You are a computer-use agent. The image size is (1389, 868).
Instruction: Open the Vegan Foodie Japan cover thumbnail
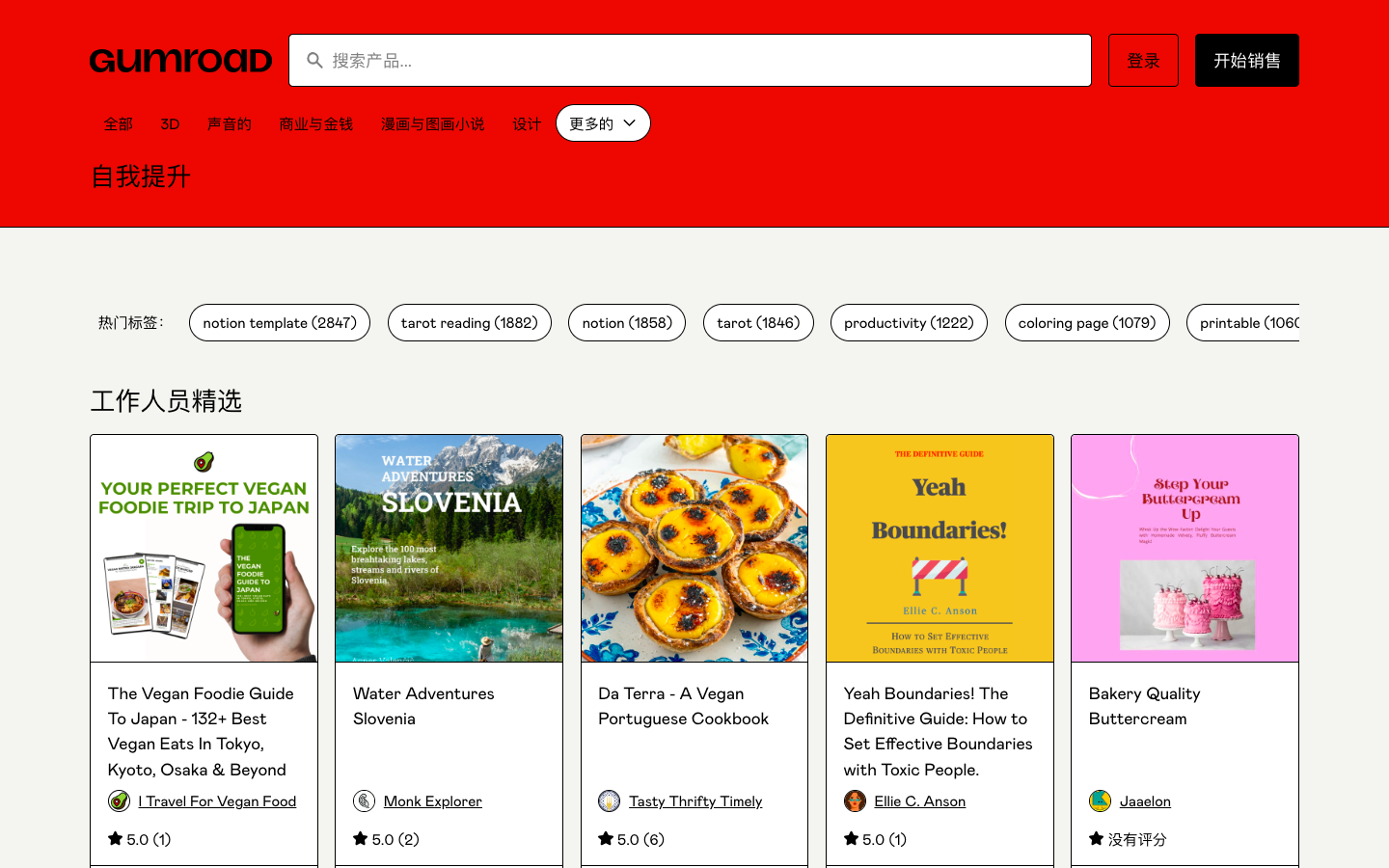[204, 548]
